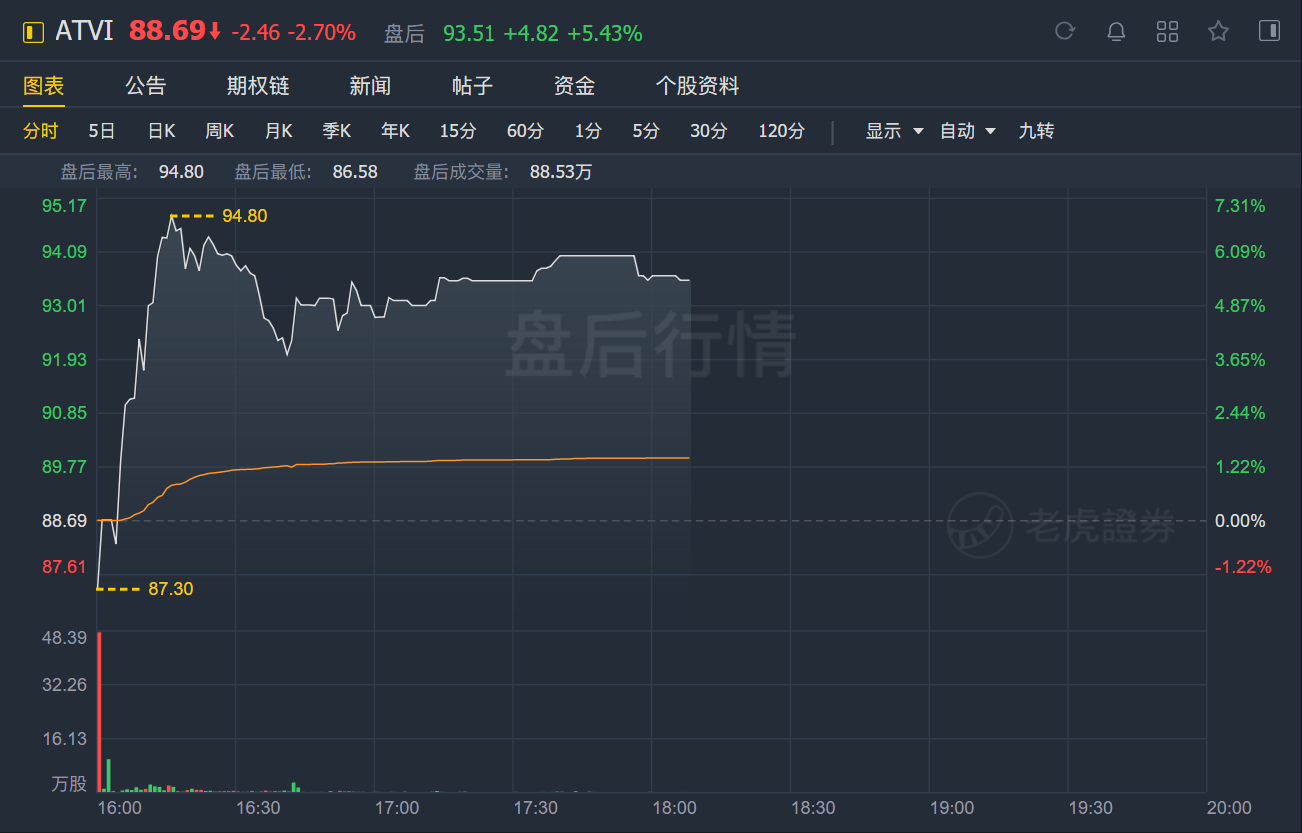Add ATVI to favorites with star
The image size is (1302, 833).
1218,31
